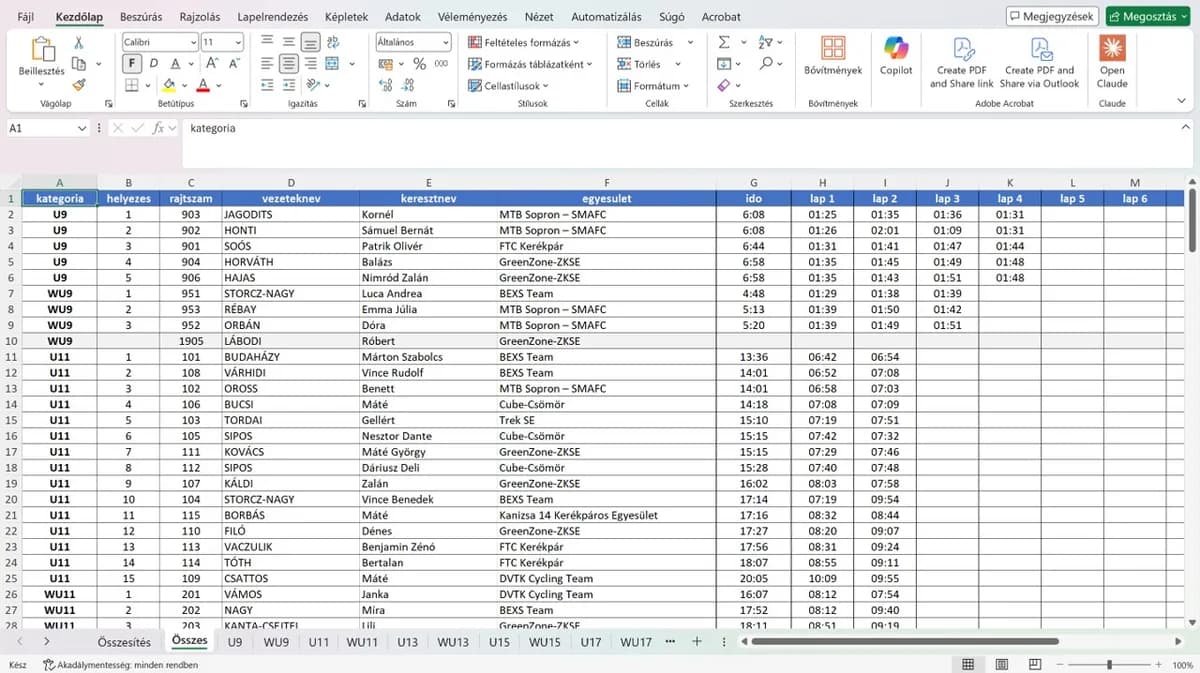The image size is (1200, 673).
Task: Apply thousands separator 000 format
Action: tap(440, 64)
